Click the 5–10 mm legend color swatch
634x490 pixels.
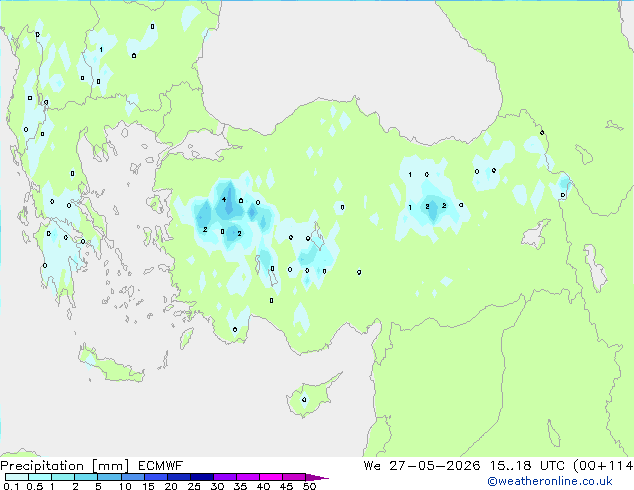(x=109, y=477)
